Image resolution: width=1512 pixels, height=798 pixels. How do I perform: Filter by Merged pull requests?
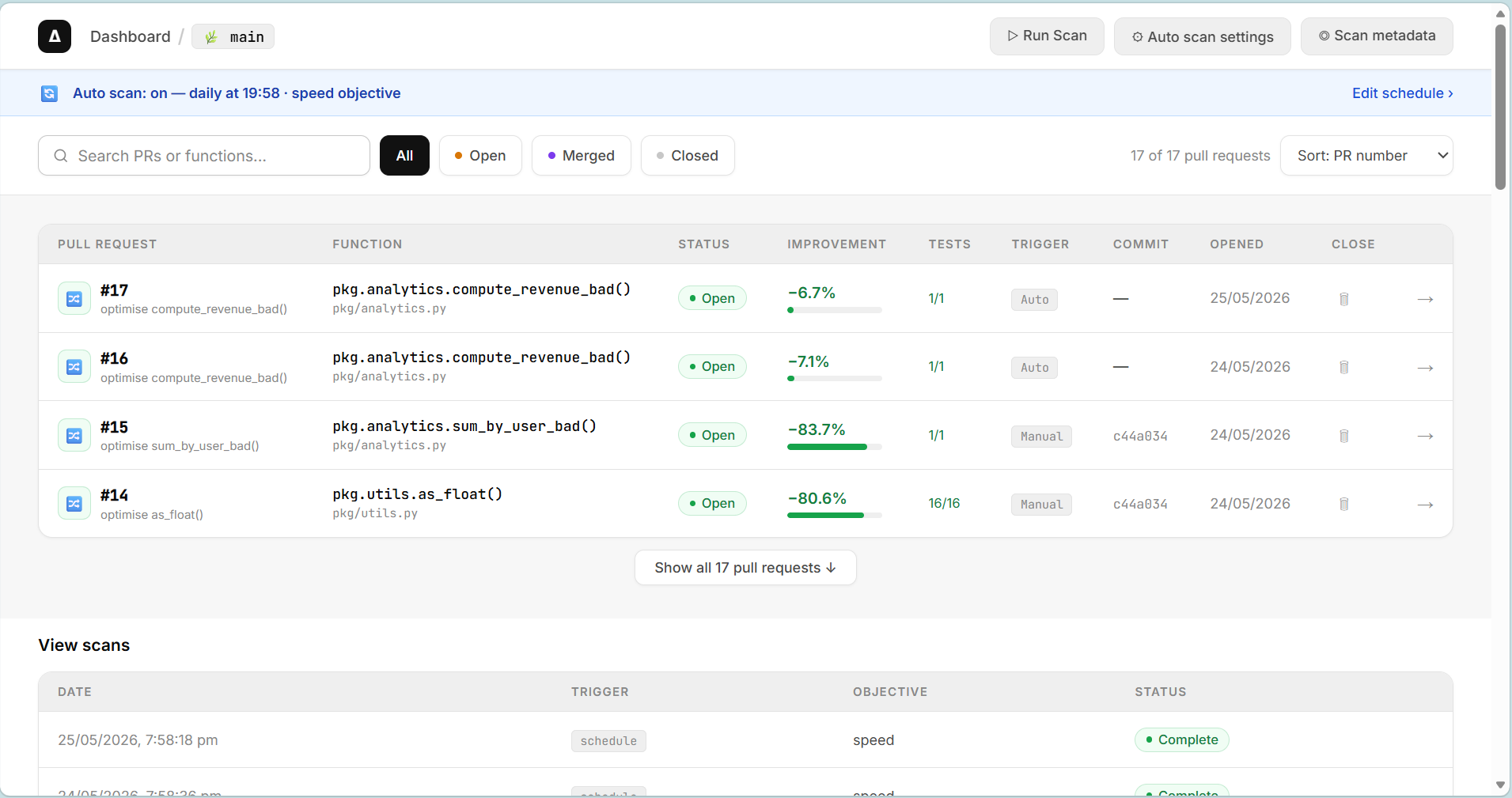click(x=582, y=156)
